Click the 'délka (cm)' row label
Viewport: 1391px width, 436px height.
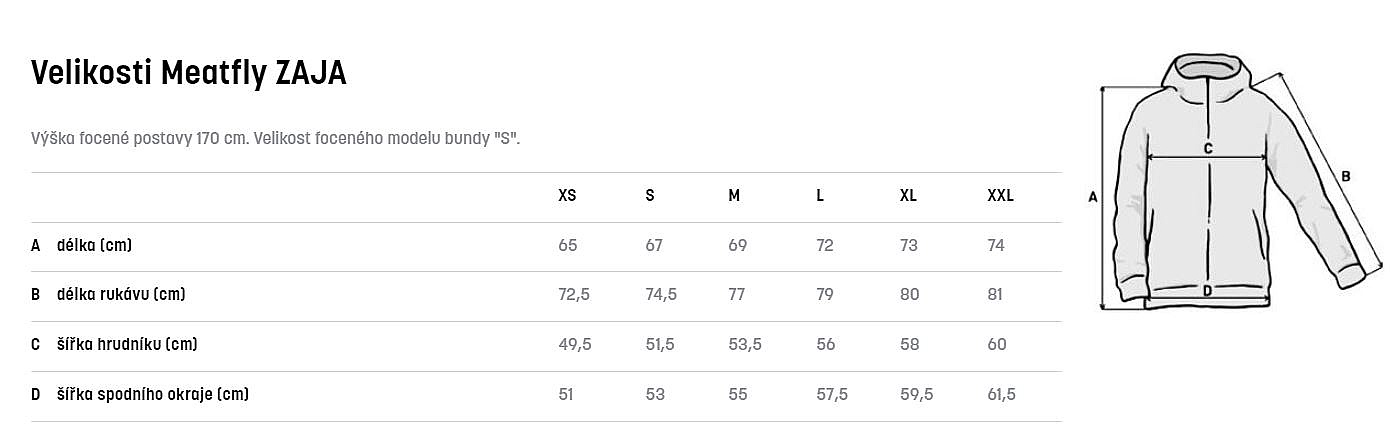point(94,245)
